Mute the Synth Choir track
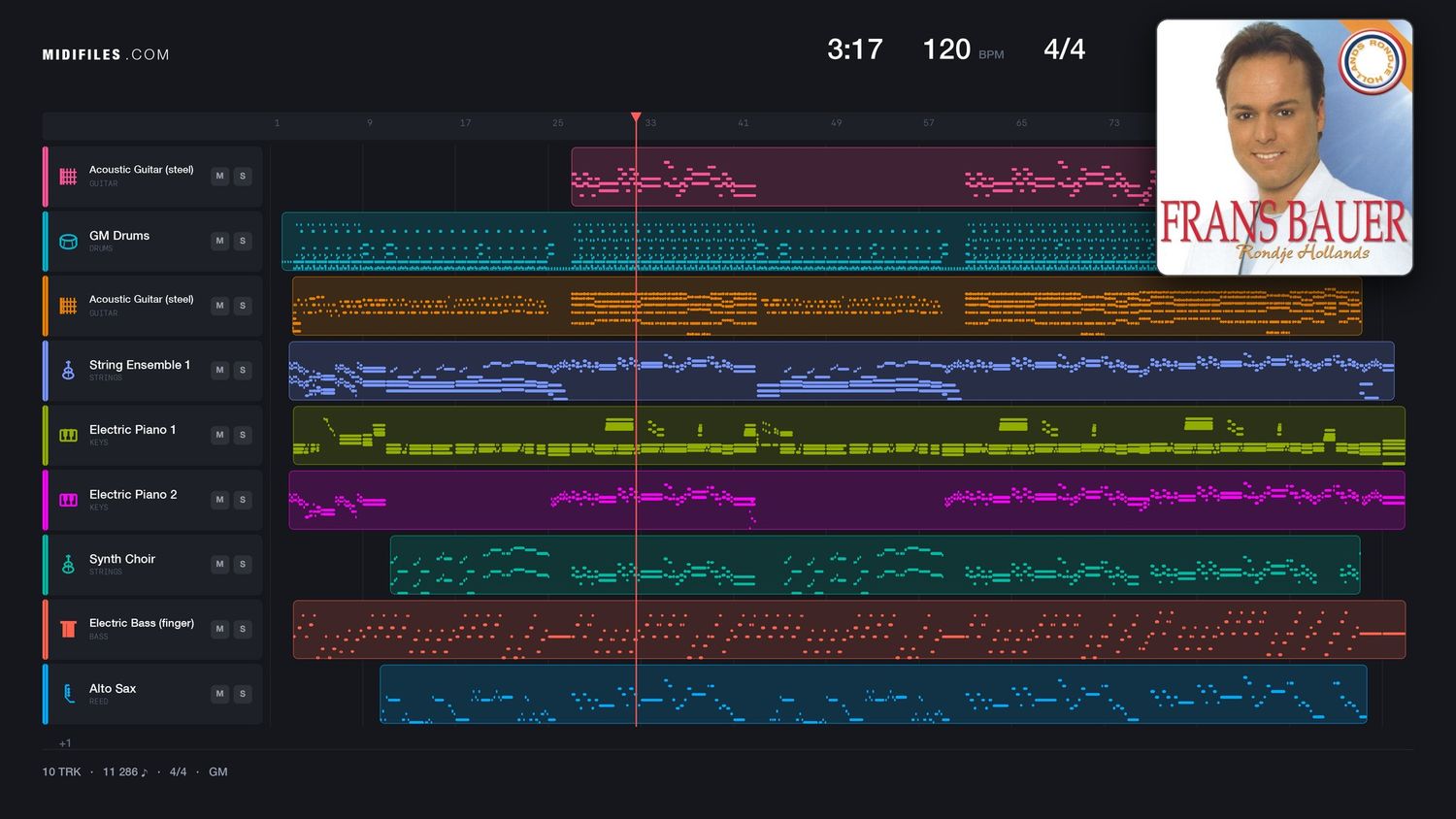This screenshot has height=819, width=1456. pyautogui.click(x=219, y=564)
